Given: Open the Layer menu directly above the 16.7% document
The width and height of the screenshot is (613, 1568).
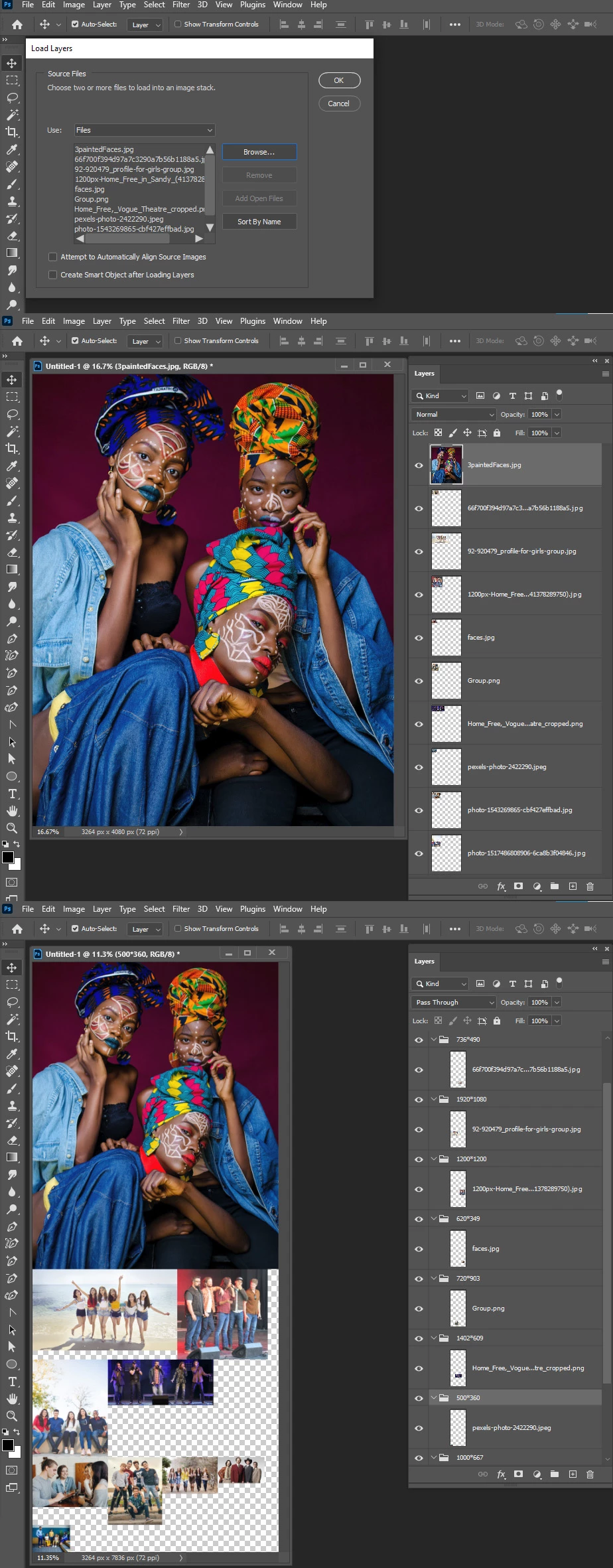Looking at the screenshot, I should [x=102, y=321].
